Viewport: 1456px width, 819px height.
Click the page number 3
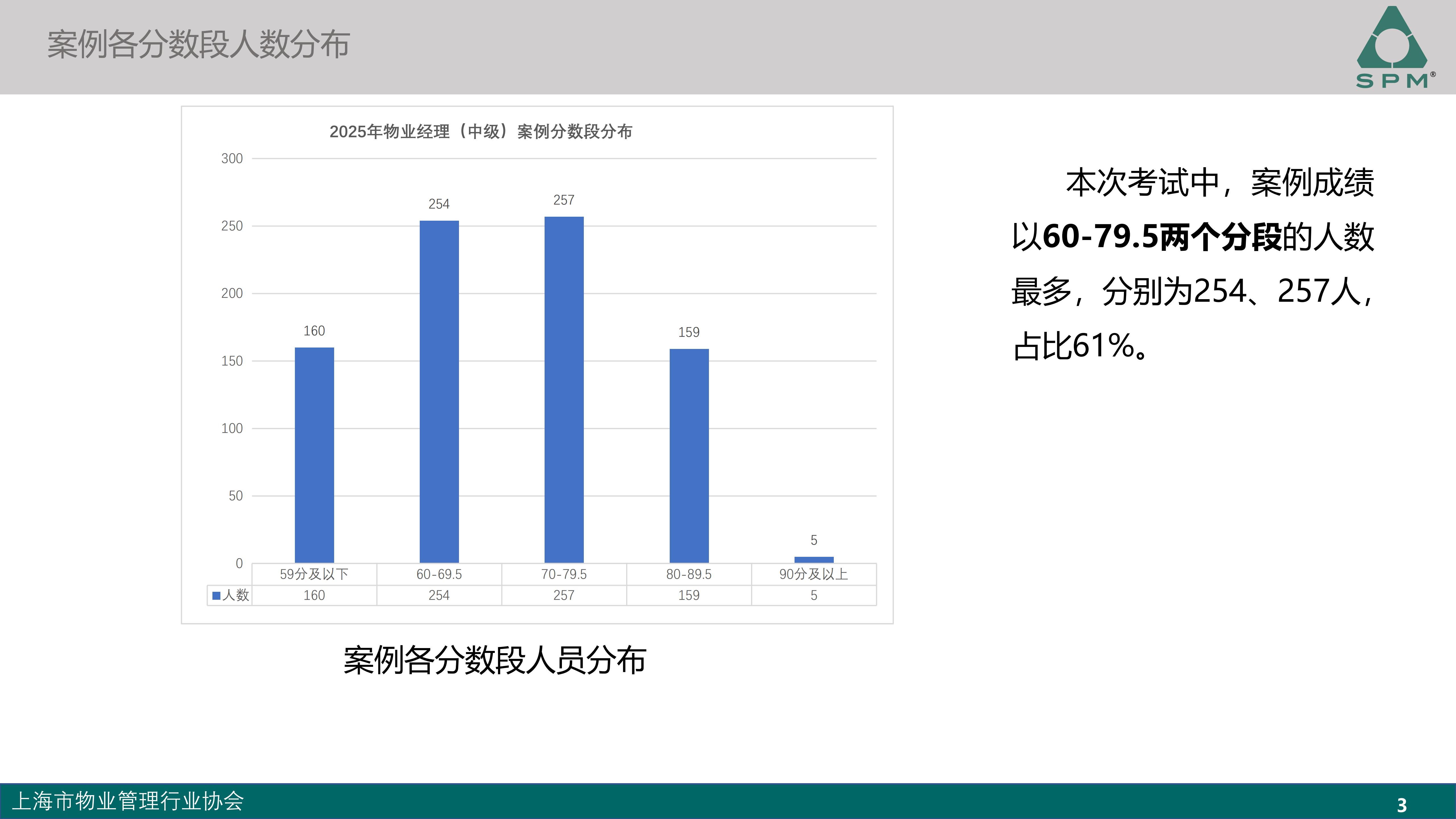pyautogui.click(x=1402, y=805)
